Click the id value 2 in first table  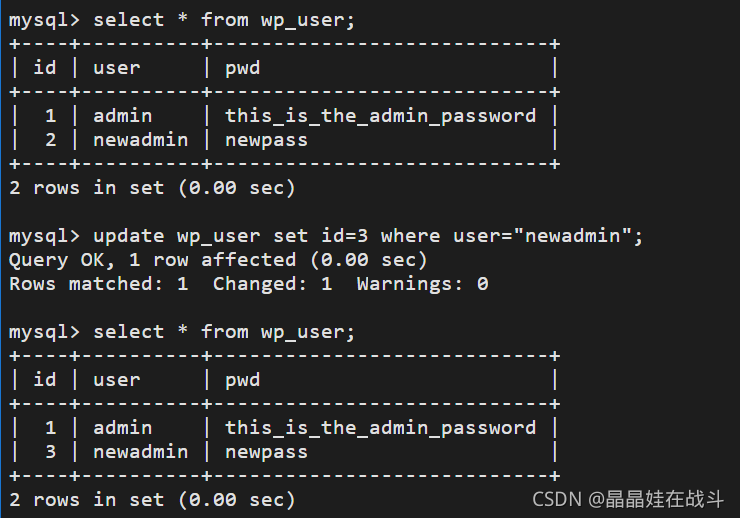click(x=50, y=140)
